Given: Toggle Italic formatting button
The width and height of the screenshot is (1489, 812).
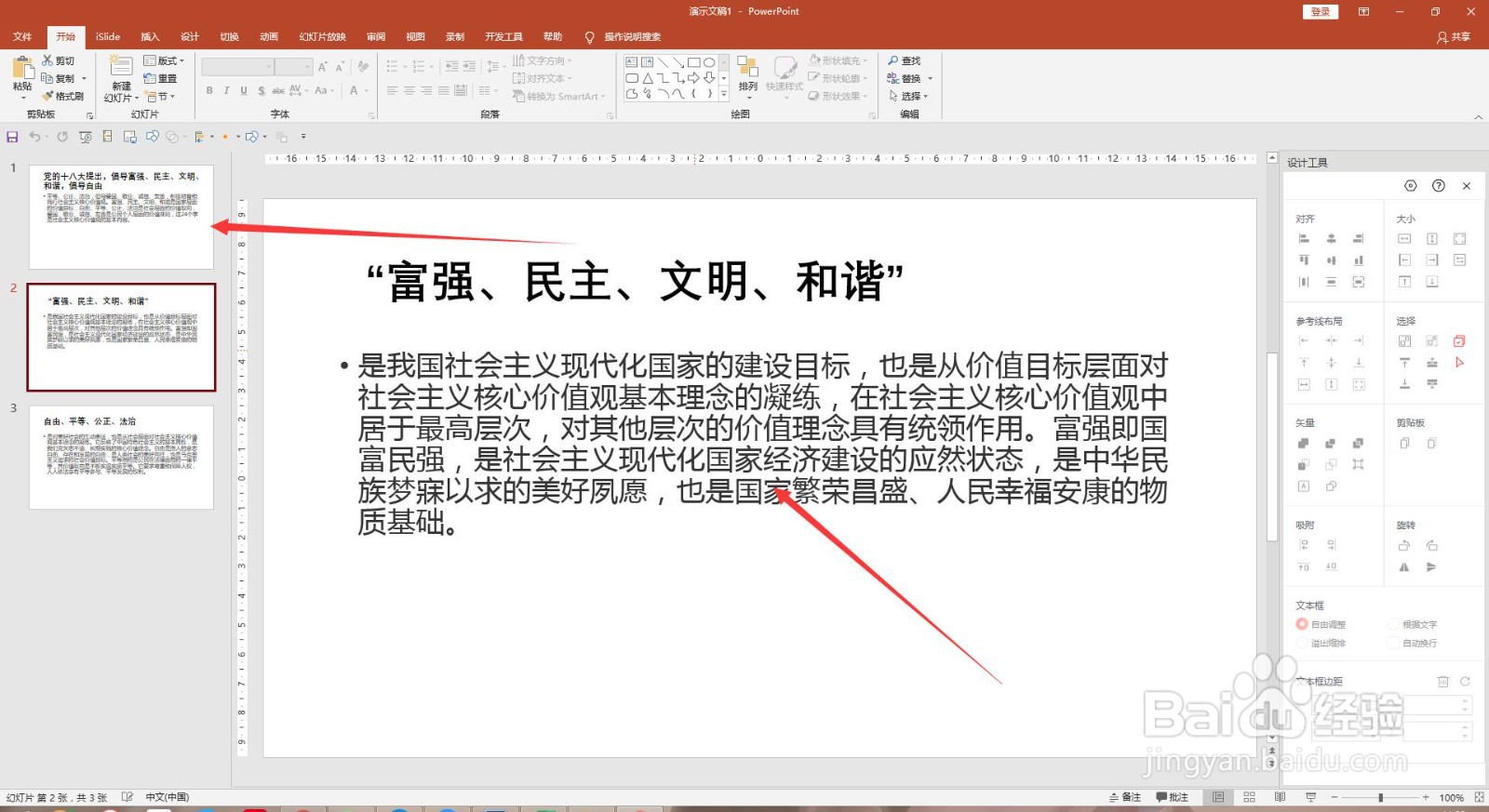Looking at the screenshot, I should coord(226,90).
